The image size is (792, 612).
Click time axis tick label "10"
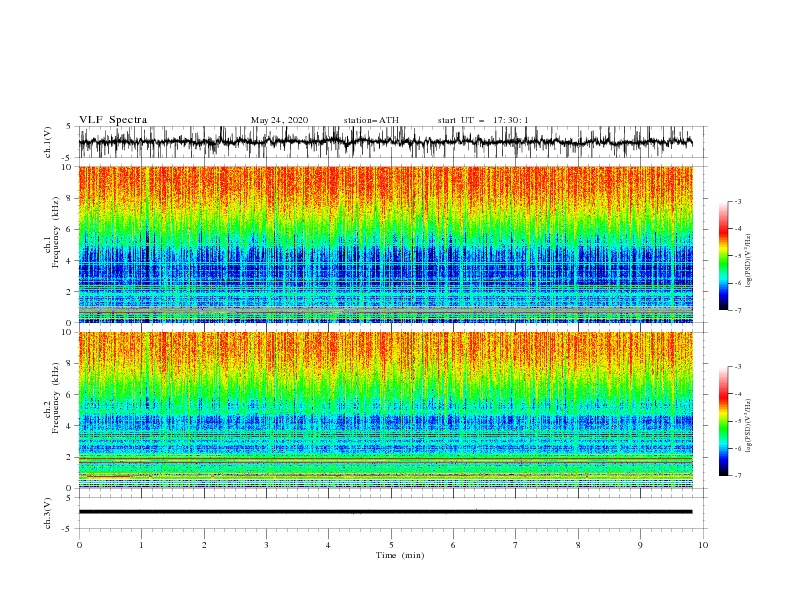[703, 545]
